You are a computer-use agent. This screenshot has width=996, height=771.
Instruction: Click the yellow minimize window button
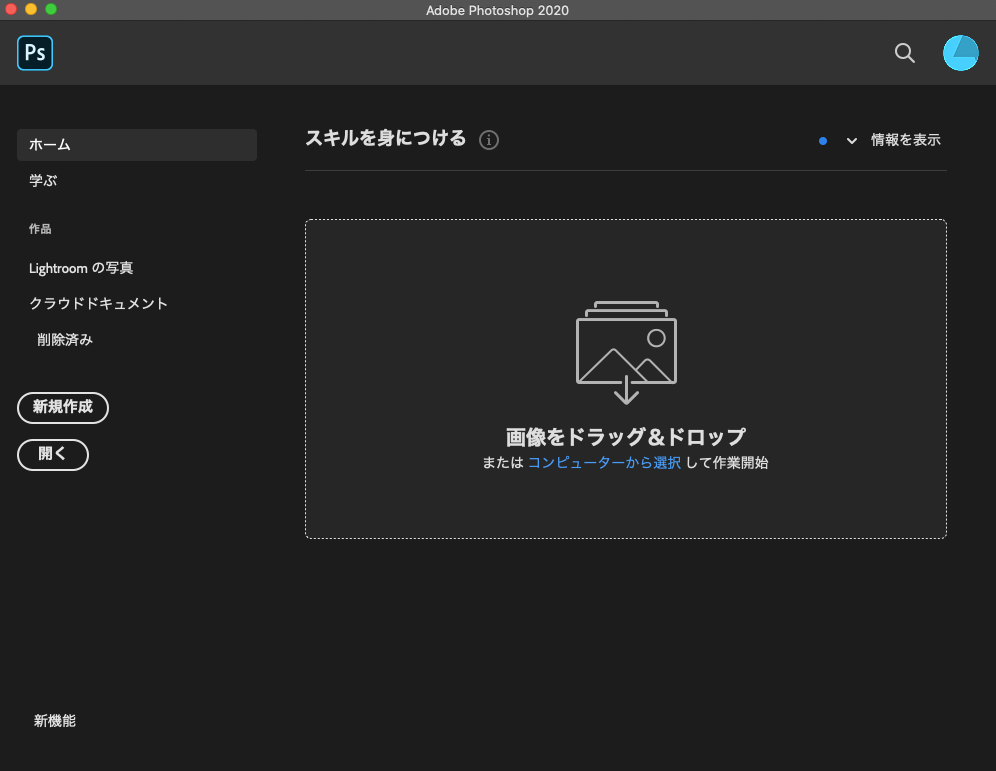pyautogui.click(x=30, y=9)
